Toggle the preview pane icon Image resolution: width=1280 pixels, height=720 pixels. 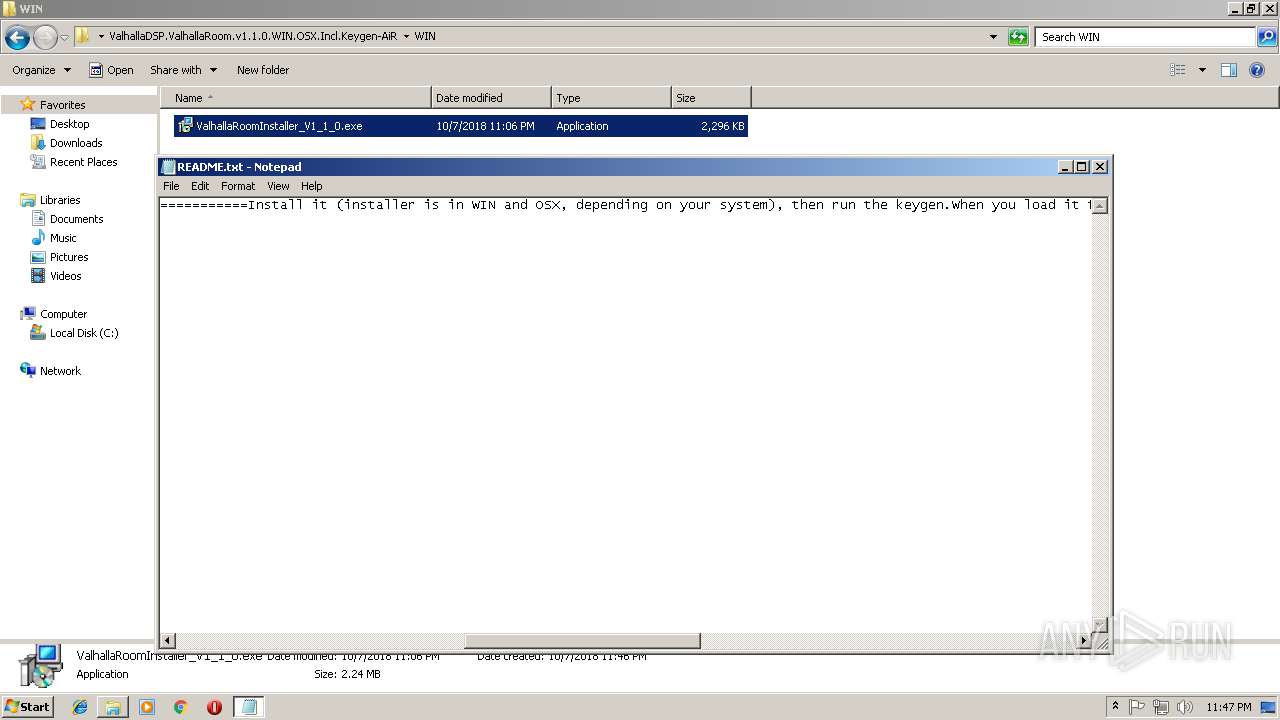[x=1229, y=70]
